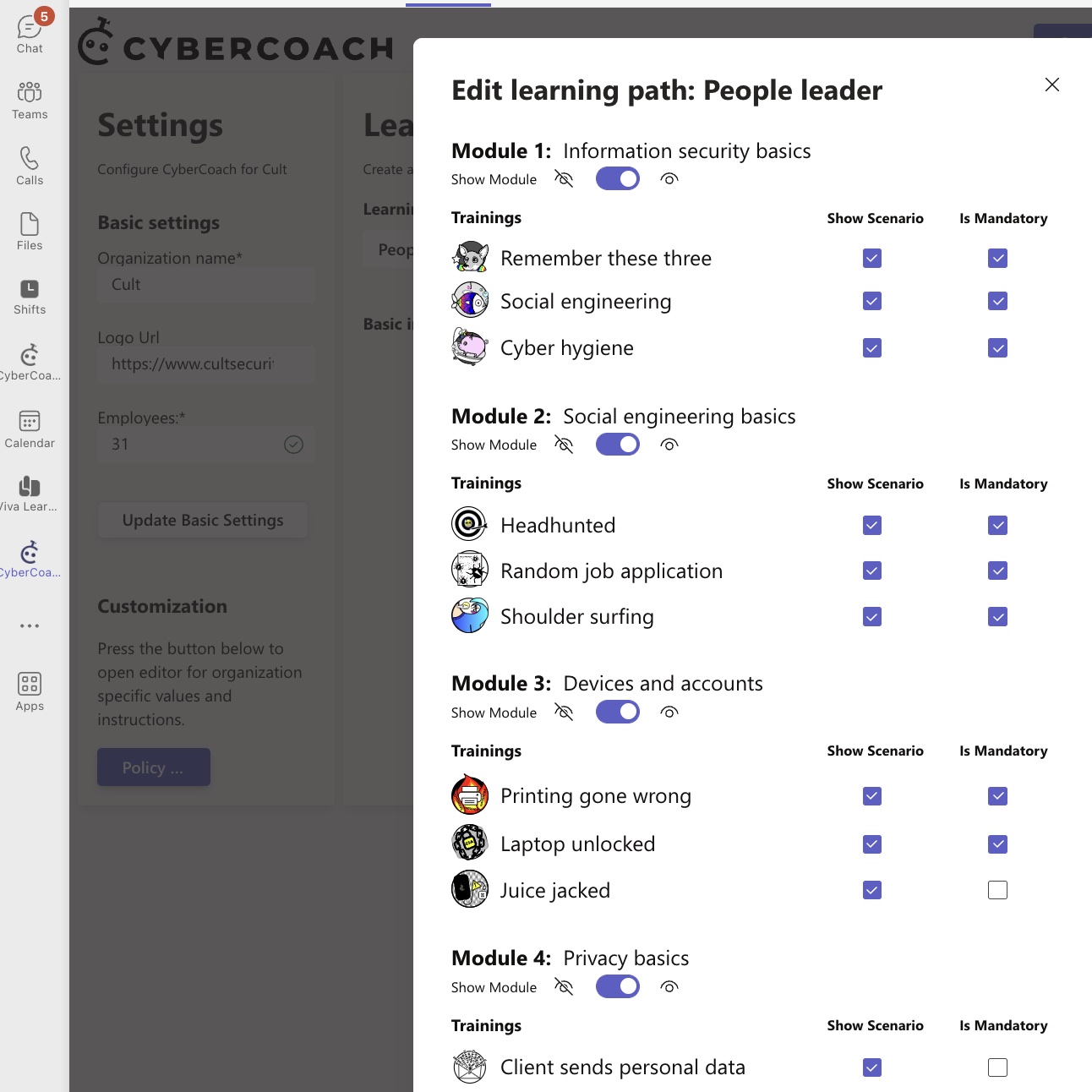
Task: Click the Printing gone wrong training thumbnail
Action: coord(470,794)
